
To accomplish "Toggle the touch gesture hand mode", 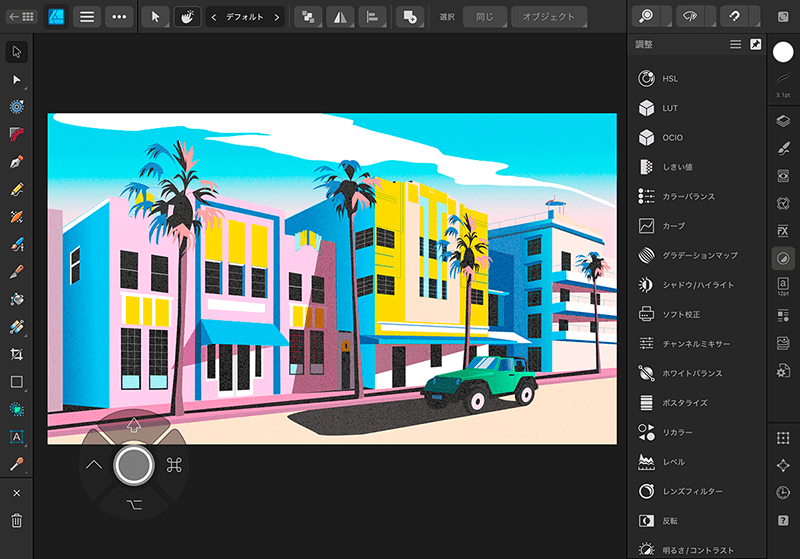I will (186, 16).
